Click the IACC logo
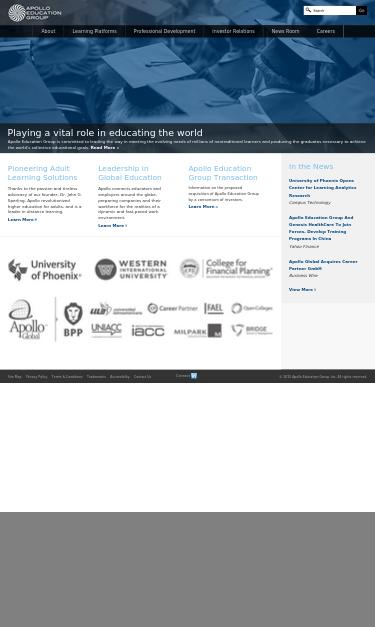This screenshot has height=627, width=375. tap(148, 331)
